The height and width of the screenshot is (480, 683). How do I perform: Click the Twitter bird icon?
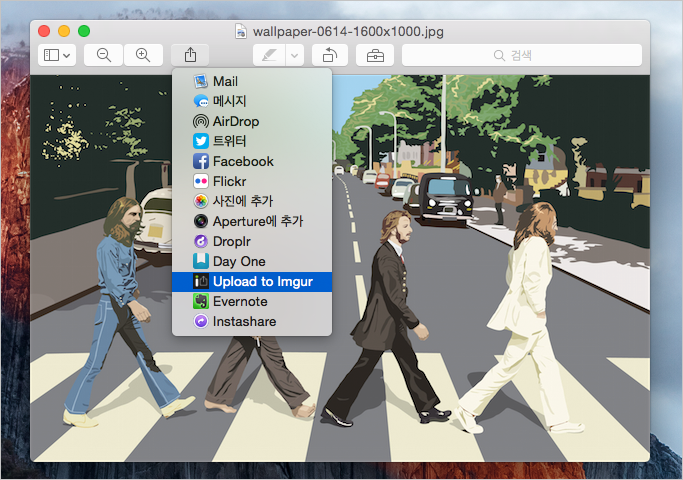[200, 141]
